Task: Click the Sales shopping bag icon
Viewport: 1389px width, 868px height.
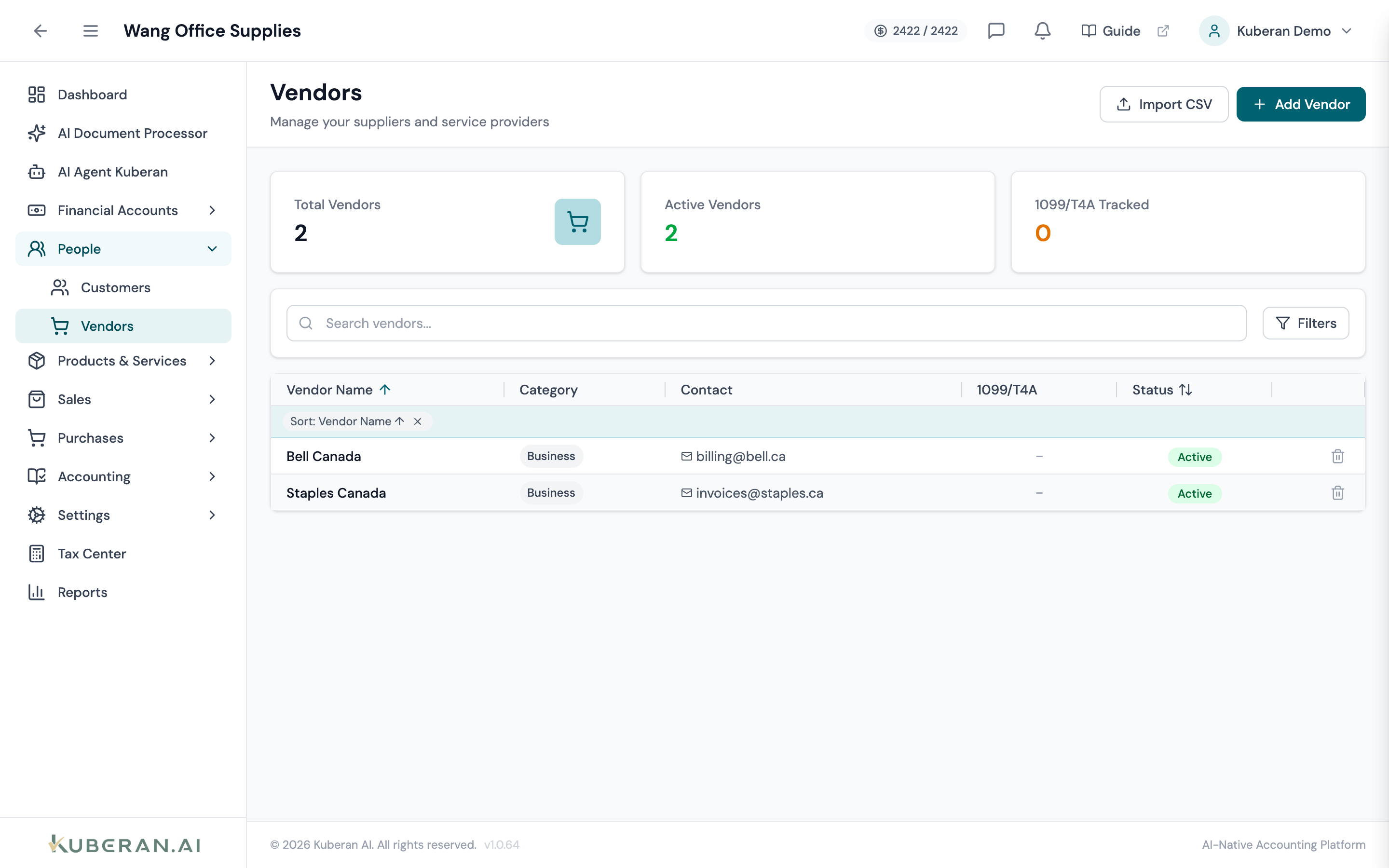Action: click(x=37, y=399)
